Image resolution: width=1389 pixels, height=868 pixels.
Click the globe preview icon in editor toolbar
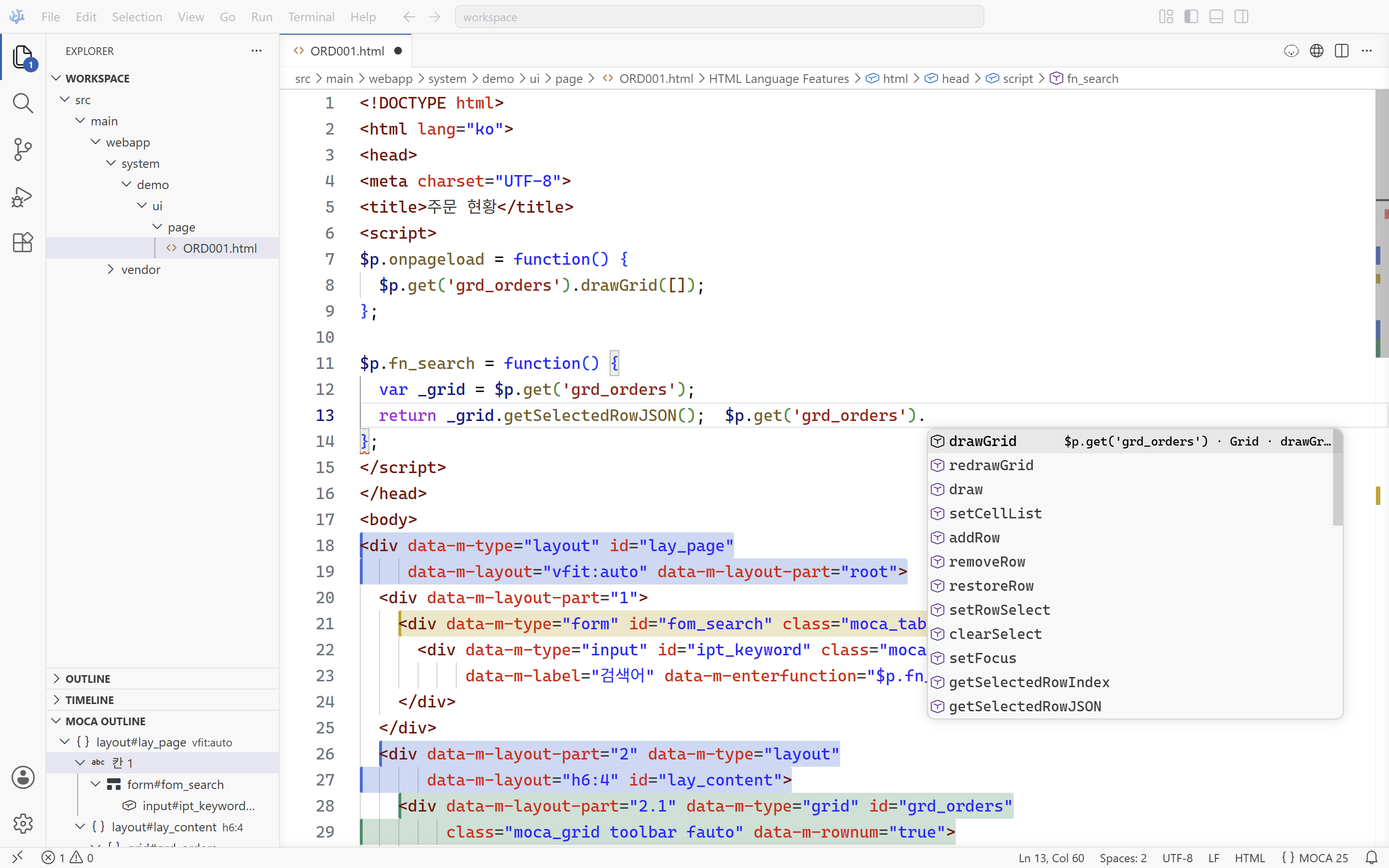coord(1317,51)
